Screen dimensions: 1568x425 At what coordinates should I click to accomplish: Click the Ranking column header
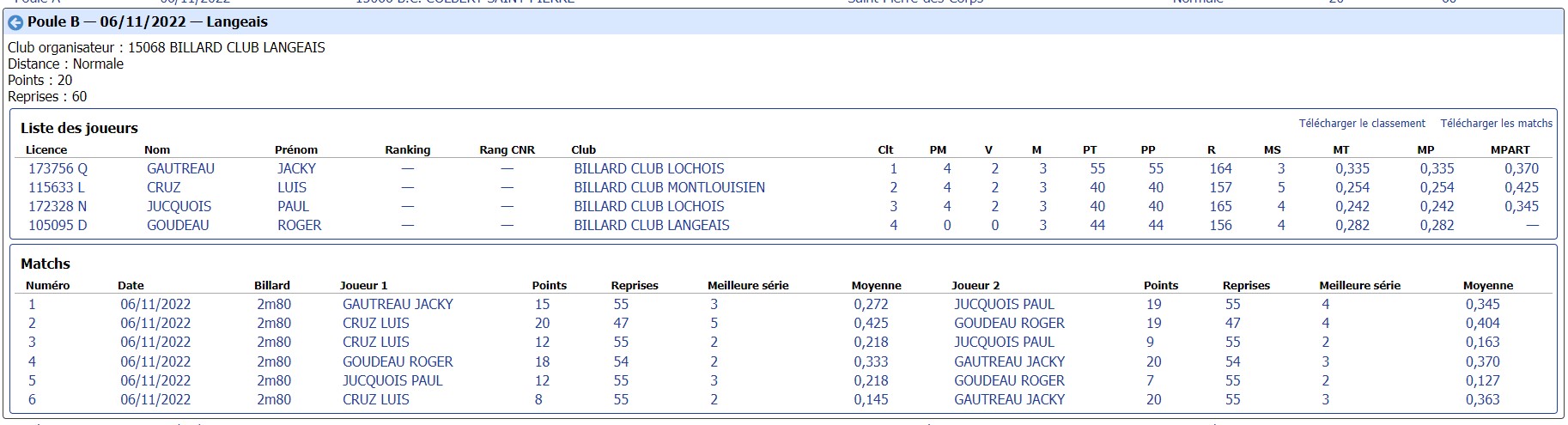[x=407, y=150]
